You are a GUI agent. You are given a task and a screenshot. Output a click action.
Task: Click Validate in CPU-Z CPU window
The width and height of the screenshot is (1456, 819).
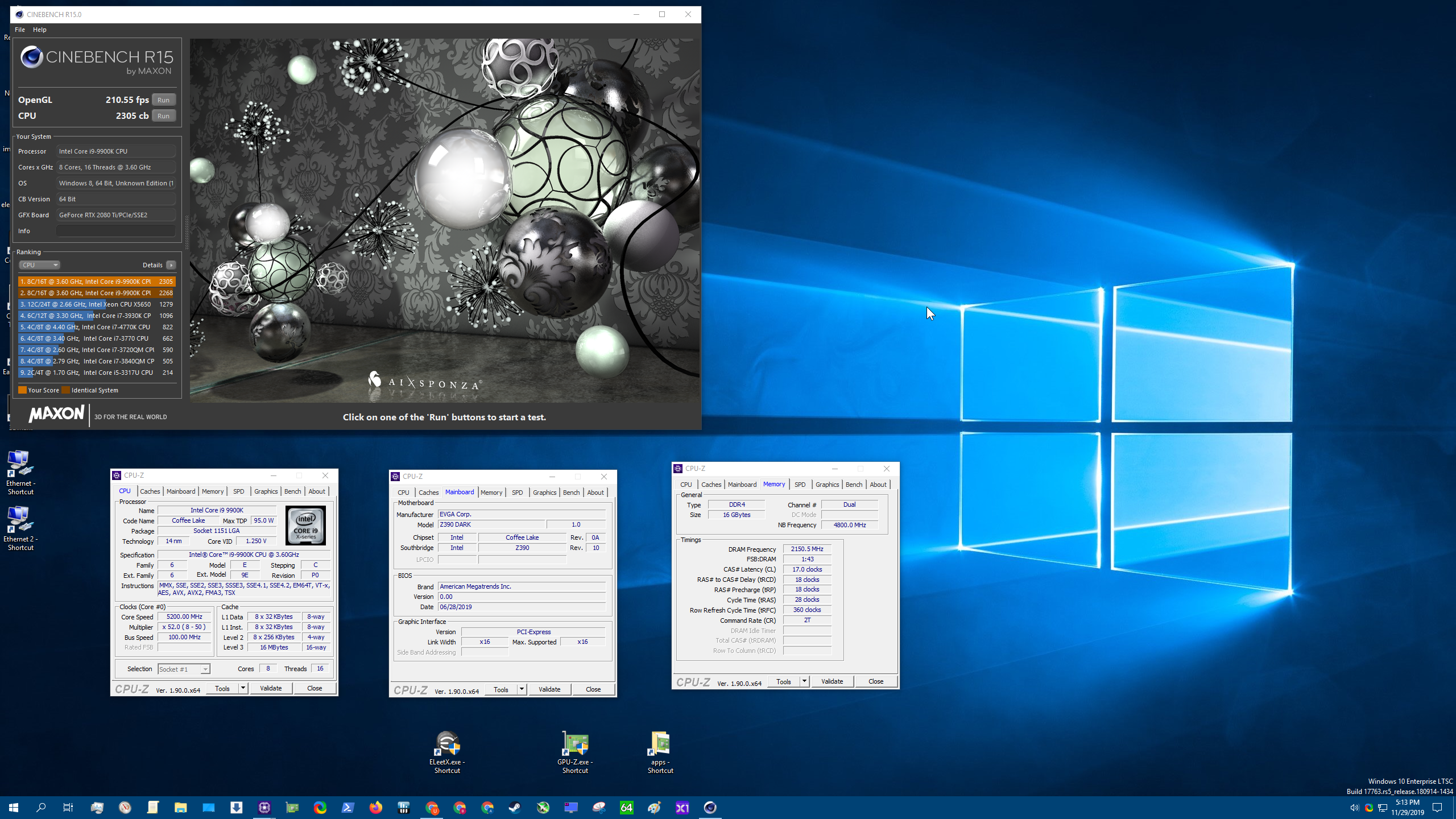coord(271,688)
